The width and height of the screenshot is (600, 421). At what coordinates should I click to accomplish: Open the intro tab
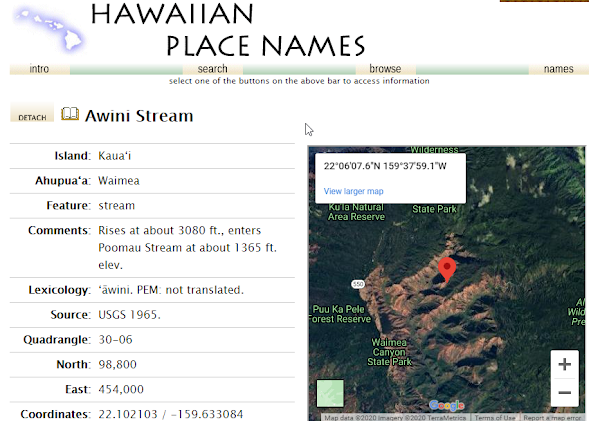tap(39, 69)
